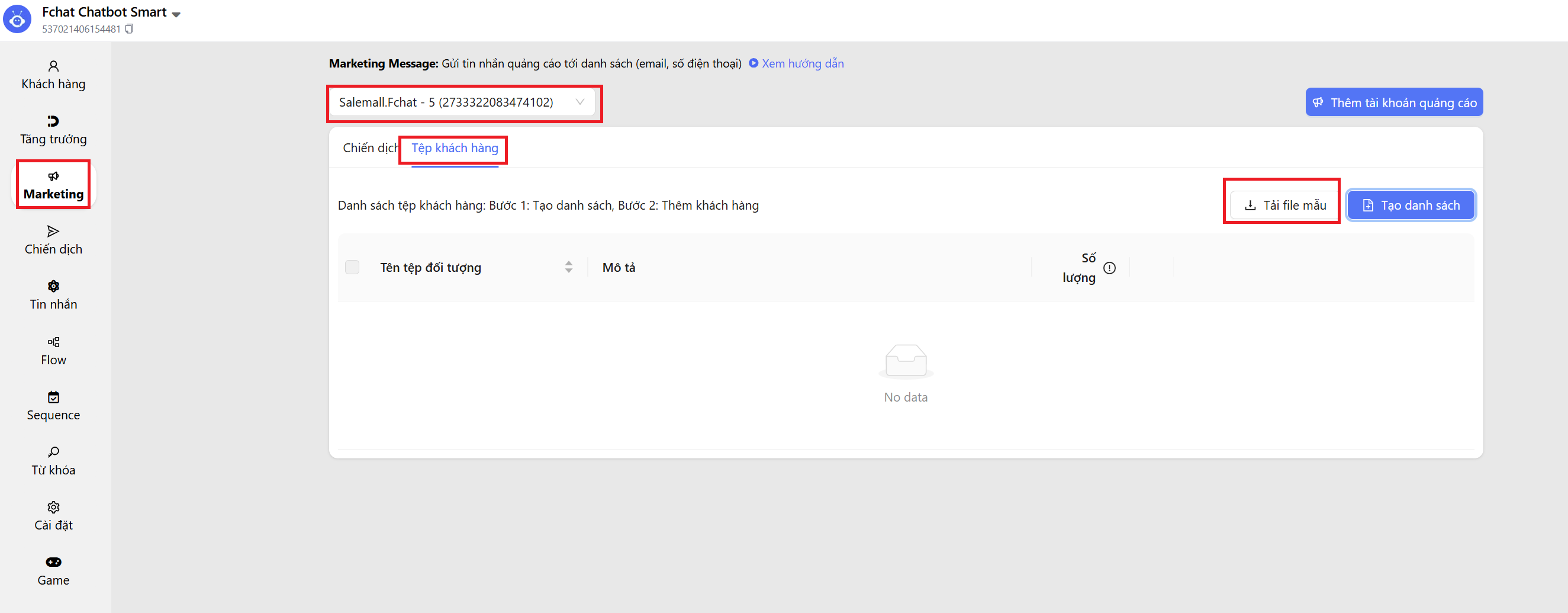Open Tin nhắn messages sidebar icon
This screenshot has width=1568, height=613.
[x=53, y=287]
